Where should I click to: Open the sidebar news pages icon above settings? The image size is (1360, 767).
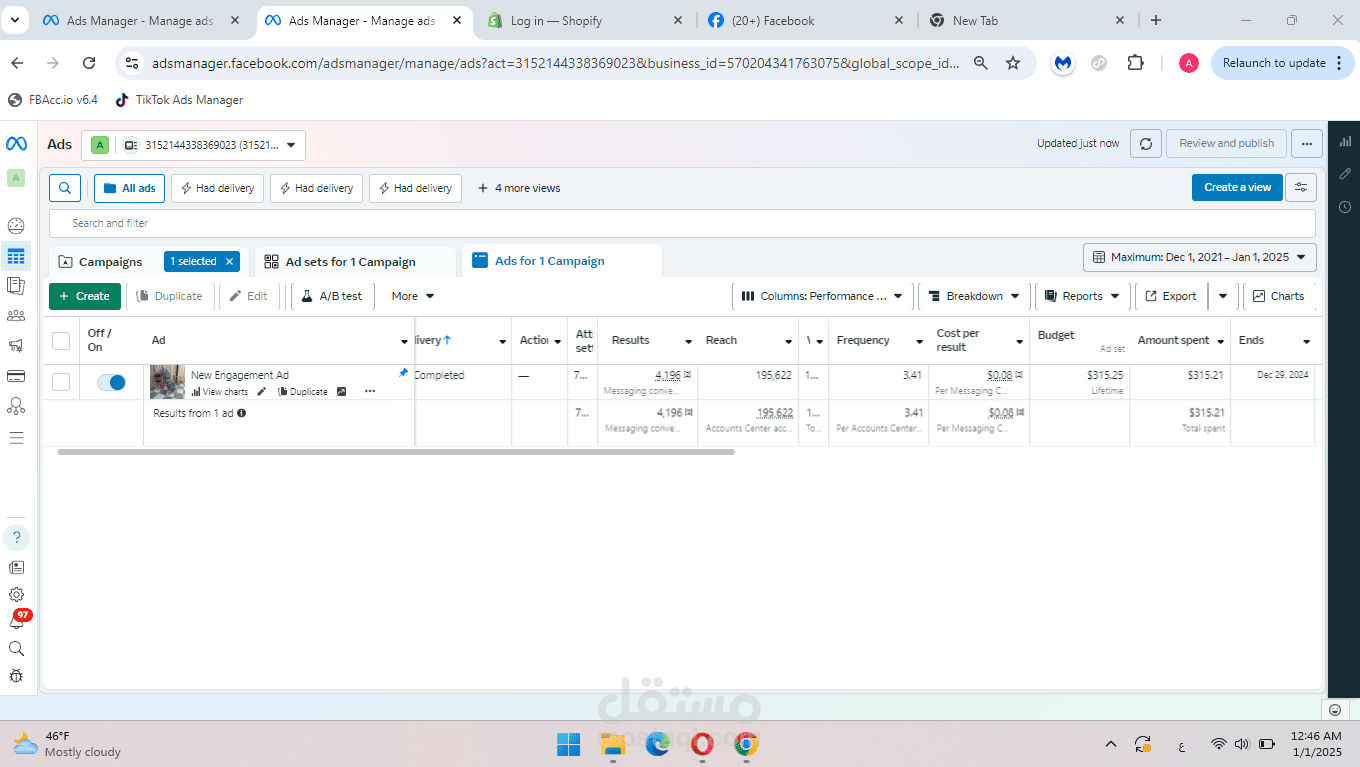(x=16, y=567)
